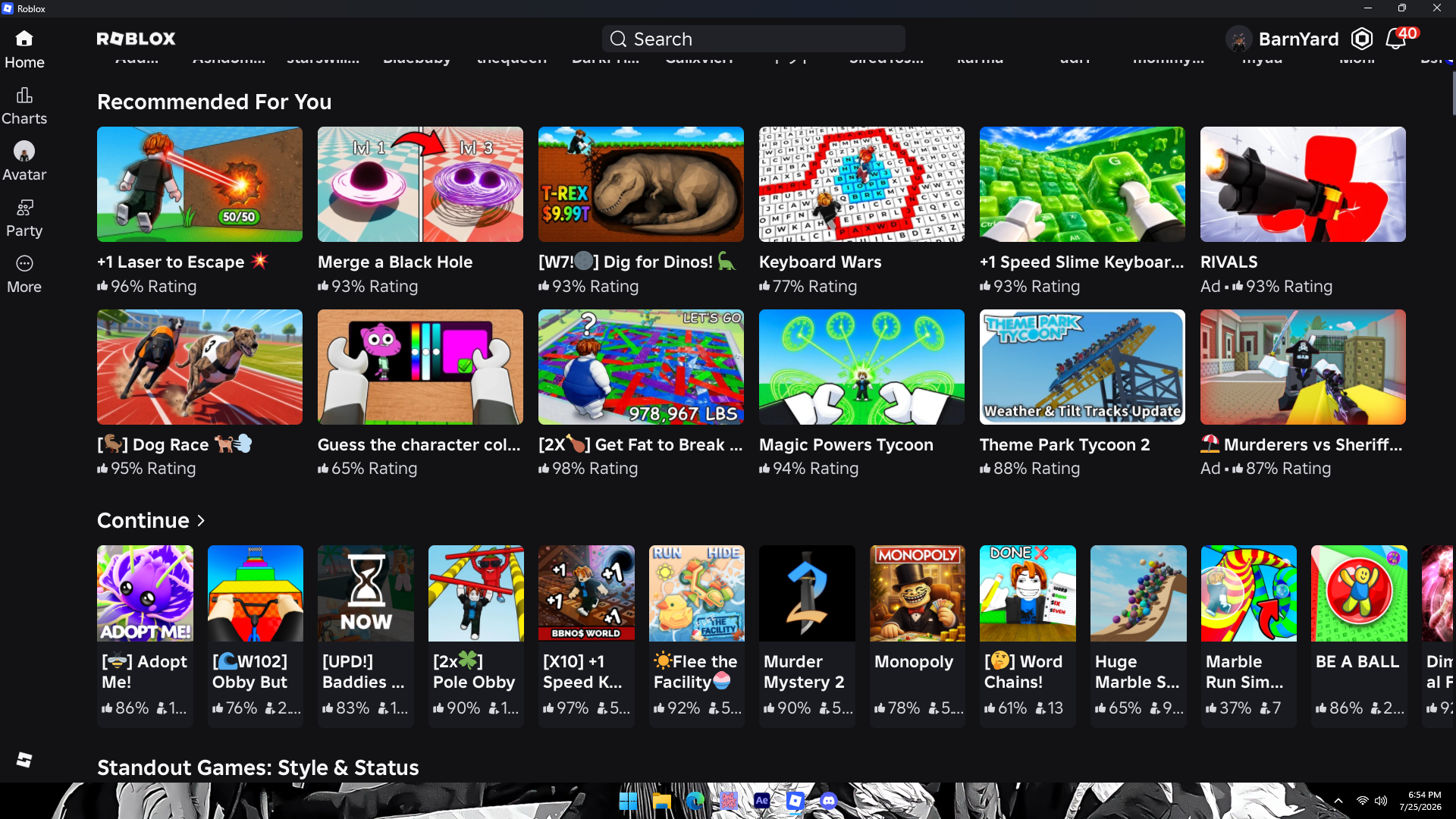Image resolution: width=1456 pixels, height=819 pixels.
Task: Expand the Continue section chevron
Action: point(201,521)
